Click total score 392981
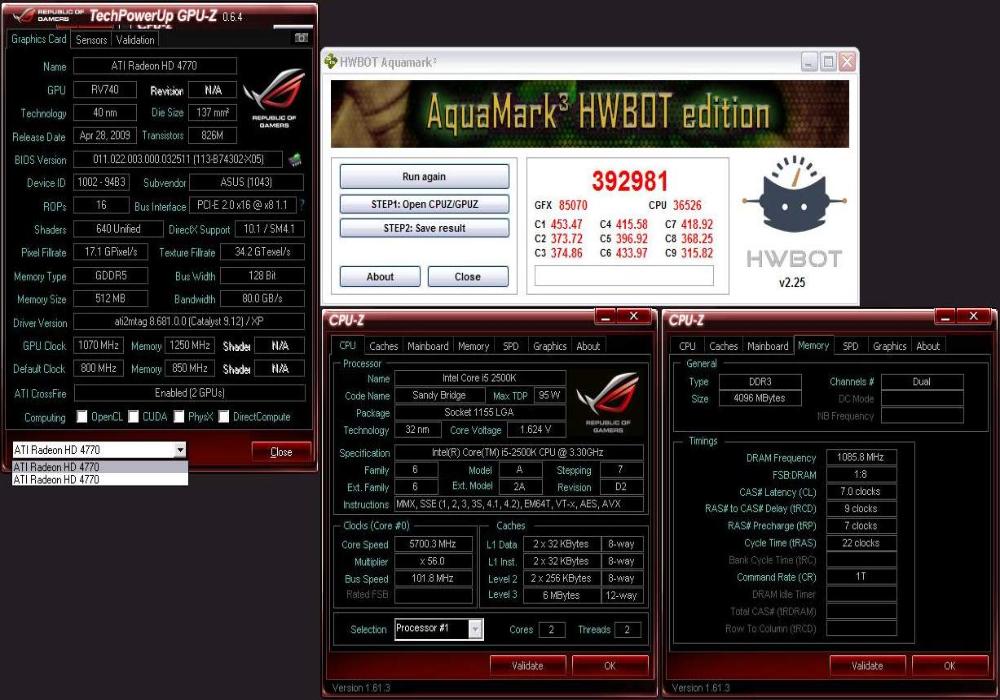The image size is (1000, 700). click(x=629, y=181)
